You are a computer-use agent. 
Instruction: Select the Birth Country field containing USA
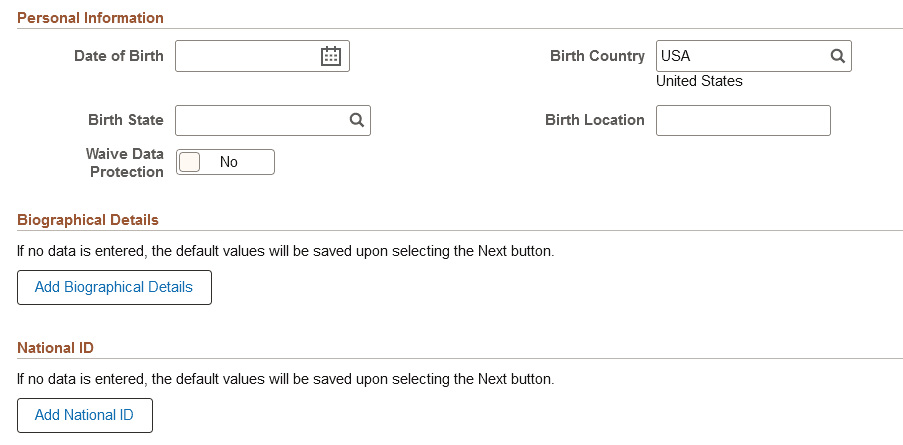[741, 57]
